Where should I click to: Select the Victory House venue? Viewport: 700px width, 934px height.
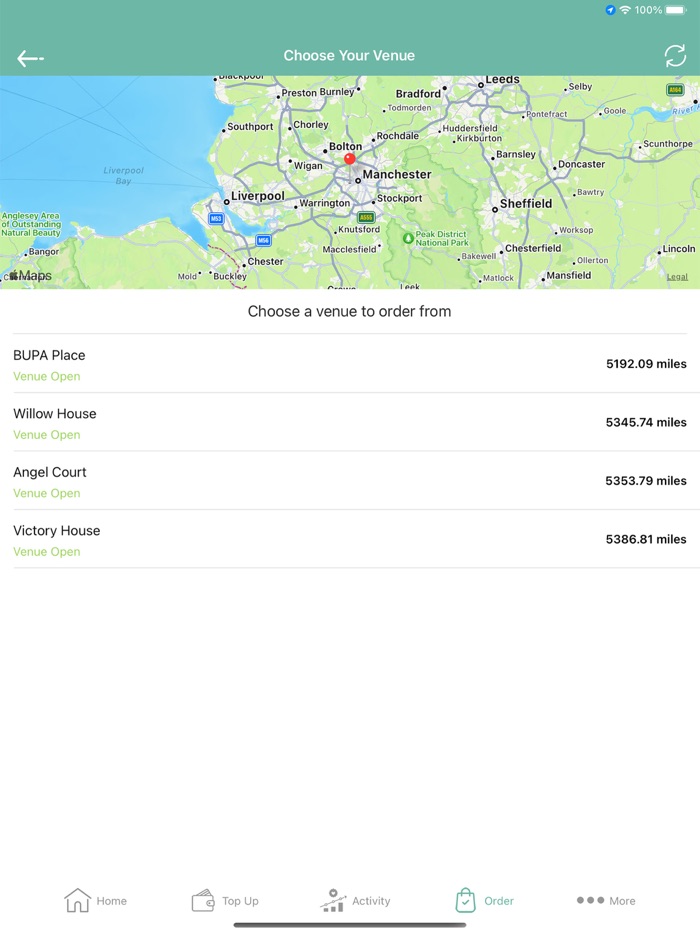(x=350, y=539)
